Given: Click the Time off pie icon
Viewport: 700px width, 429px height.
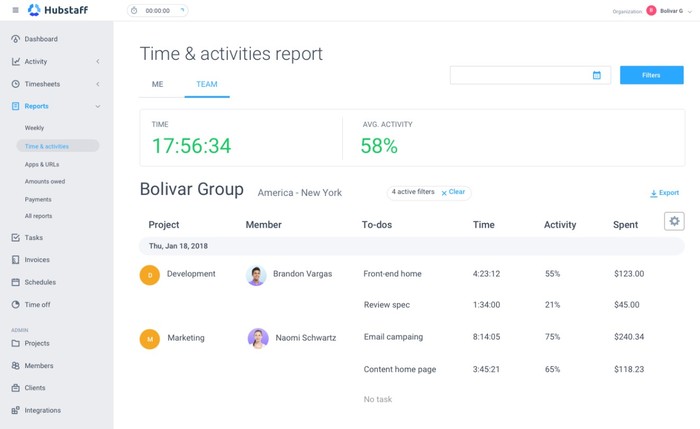Looking at the screenshot, I should pyautogui.click(x=16, y=304).
